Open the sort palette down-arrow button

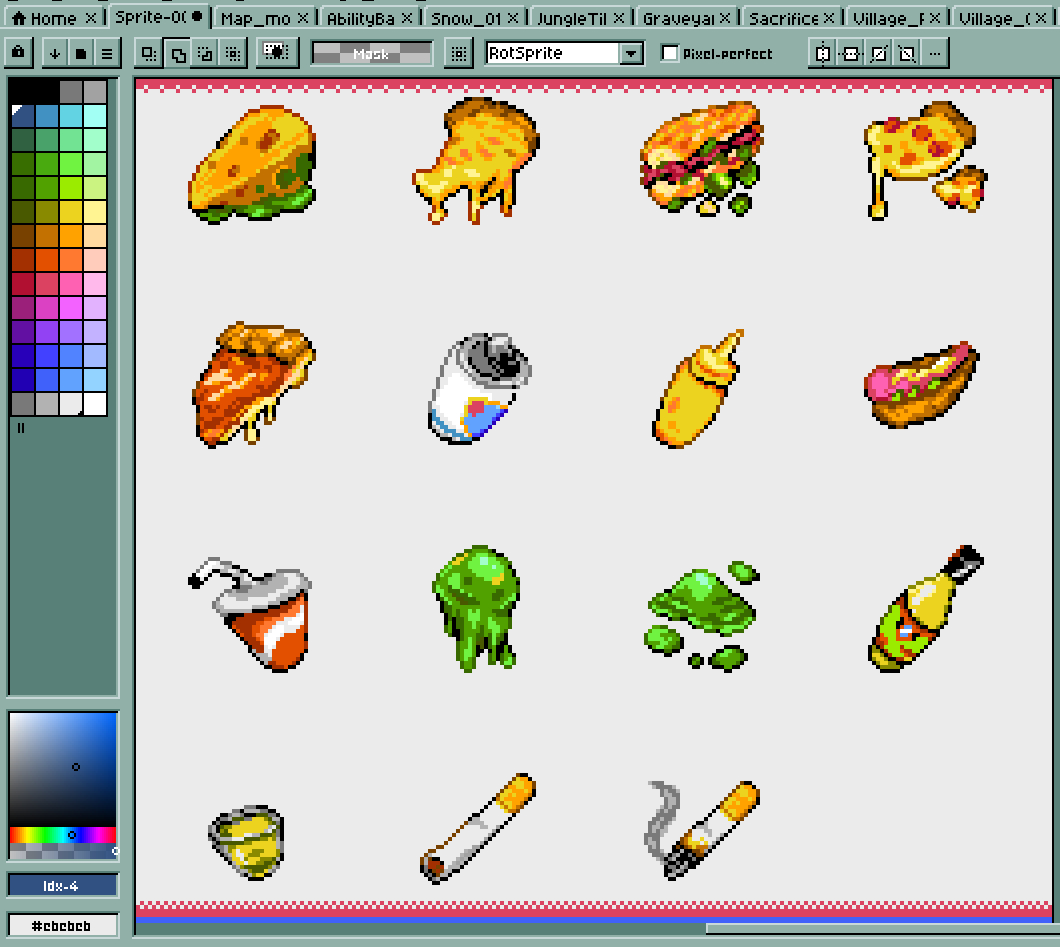55,53
